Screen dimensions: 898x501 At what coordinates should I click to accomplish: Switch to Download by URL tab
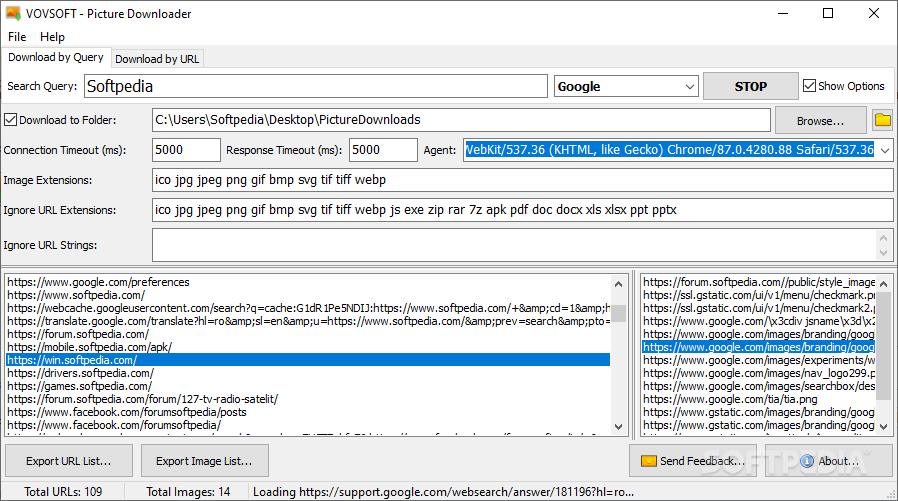157,59
